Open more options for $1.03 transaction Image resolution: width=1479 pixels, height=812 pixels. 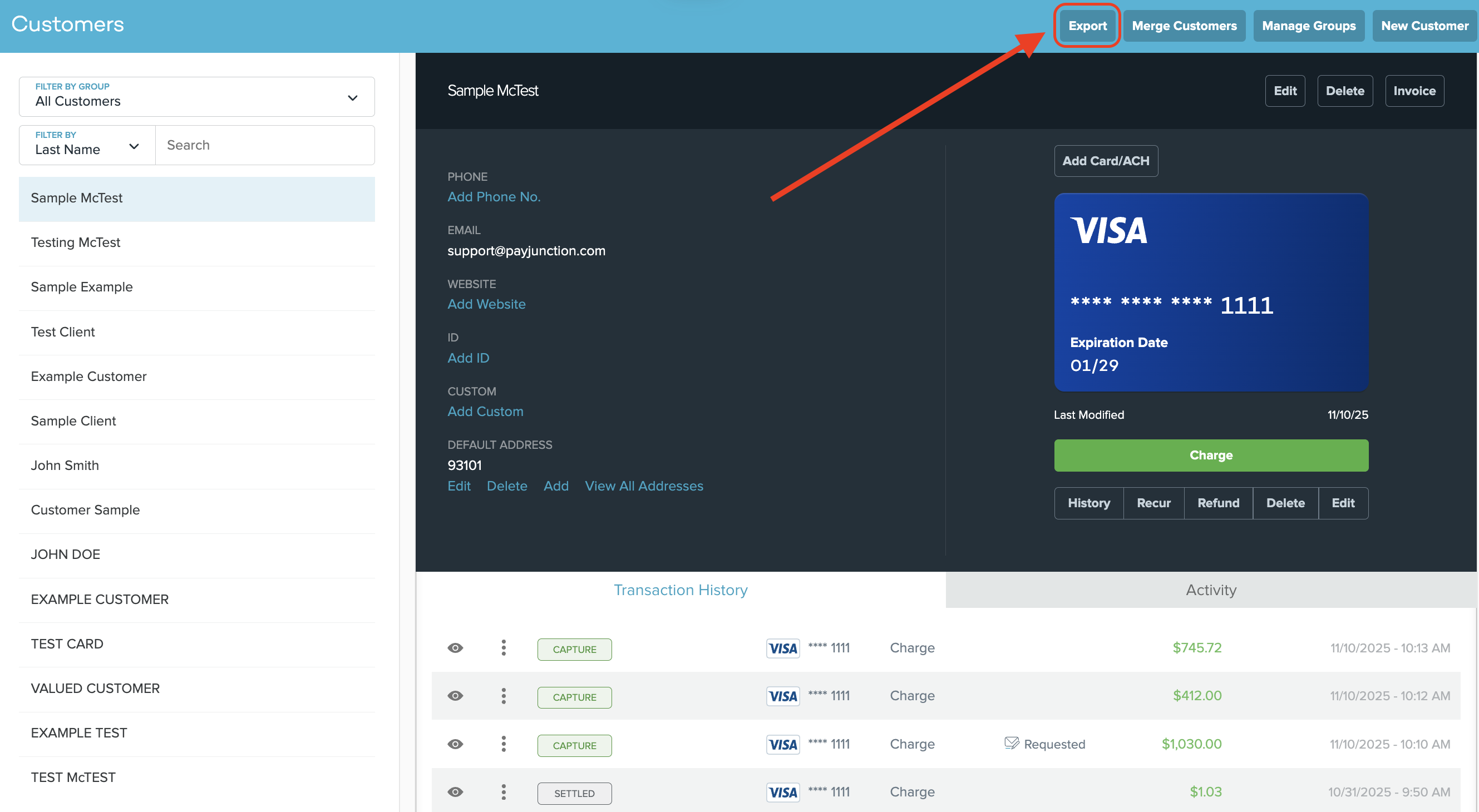pyautogui.click(x=504, y=792)
